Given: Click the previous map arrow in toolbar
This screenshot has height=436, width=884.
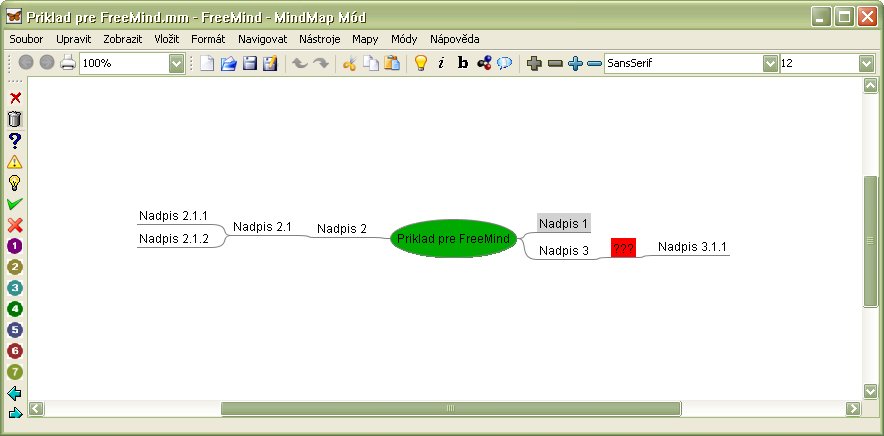Looking at the screenshot, I should pos(26,63).
